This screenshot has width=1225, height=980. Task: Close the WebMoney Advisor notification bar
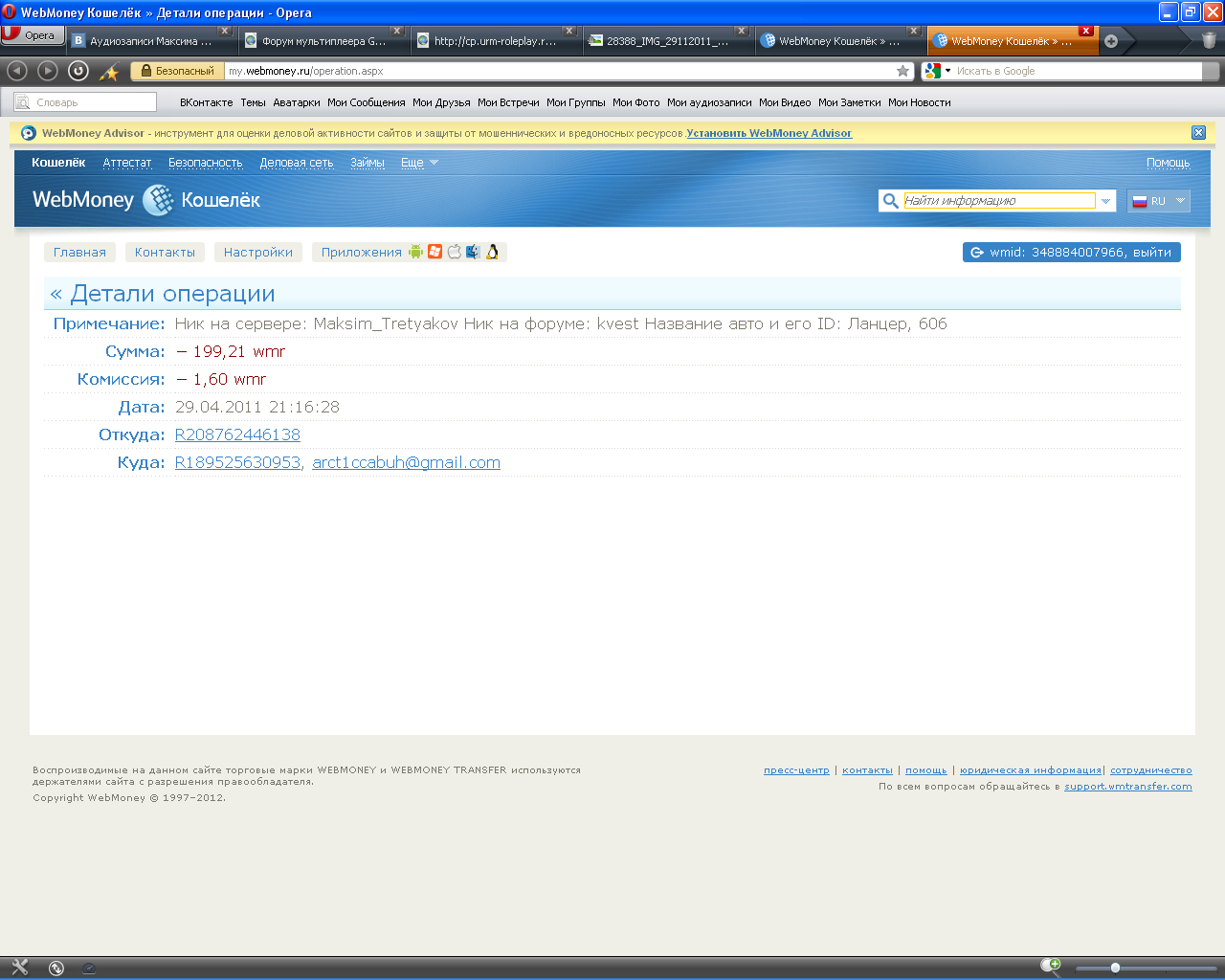[1198, 133]
